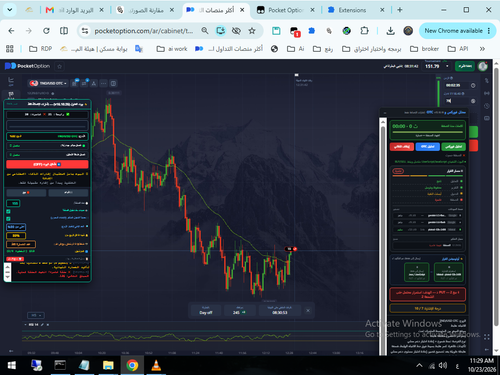Viewport: 500px width, 375px height.
Task: Open the broker bookmarks folder
Action: point(424,49)
